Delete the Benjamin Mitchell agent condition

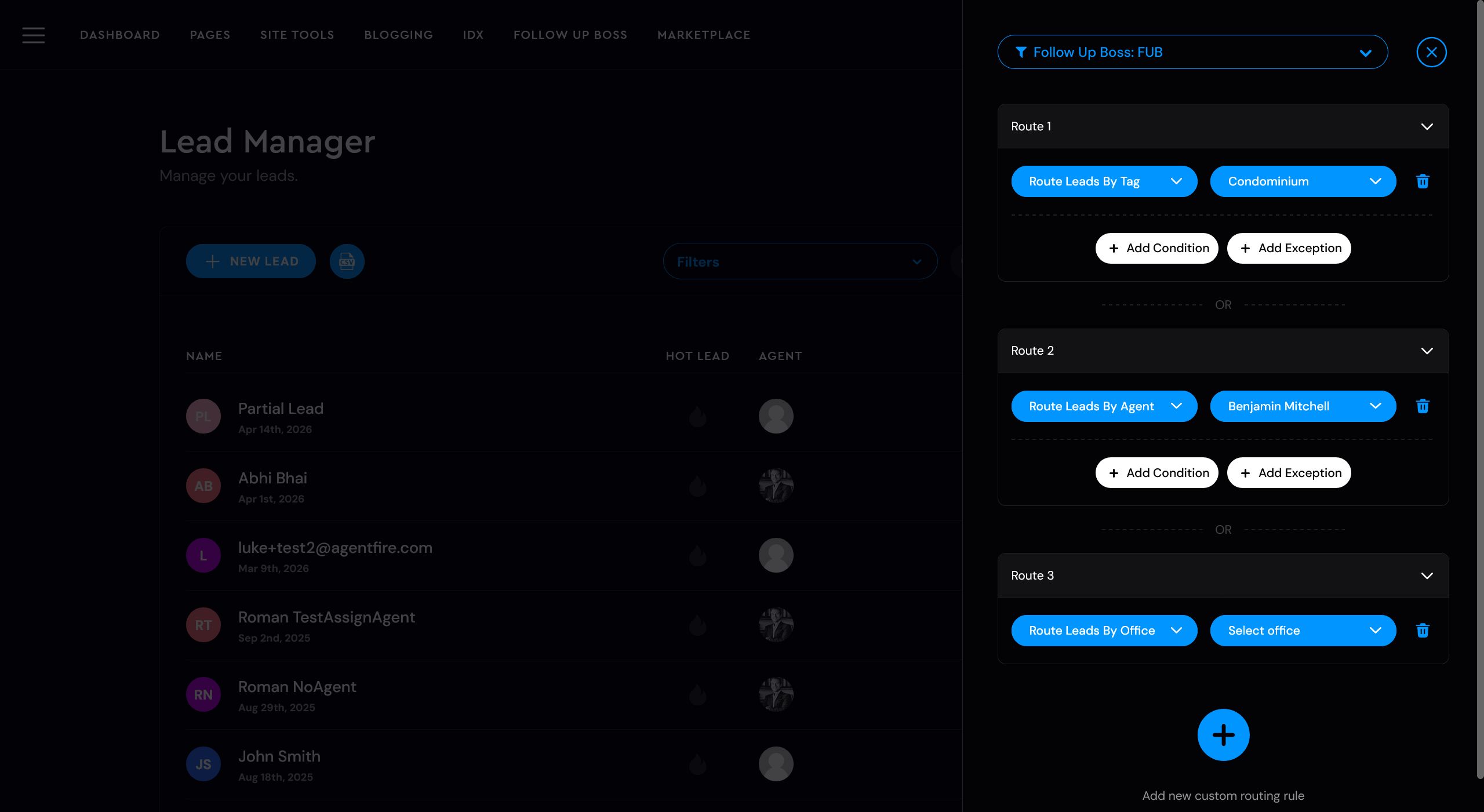coord(1422,406)
